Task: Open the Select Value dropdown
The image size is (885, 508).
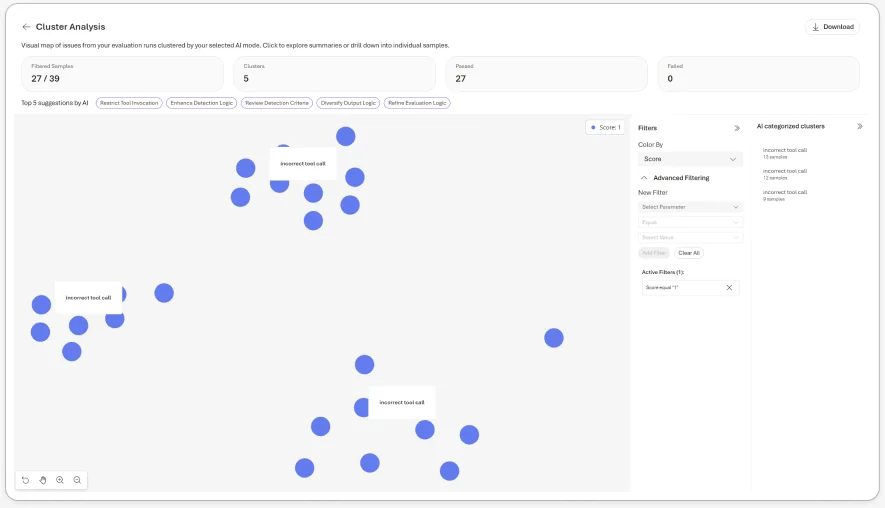Action: tap(690, 238)
